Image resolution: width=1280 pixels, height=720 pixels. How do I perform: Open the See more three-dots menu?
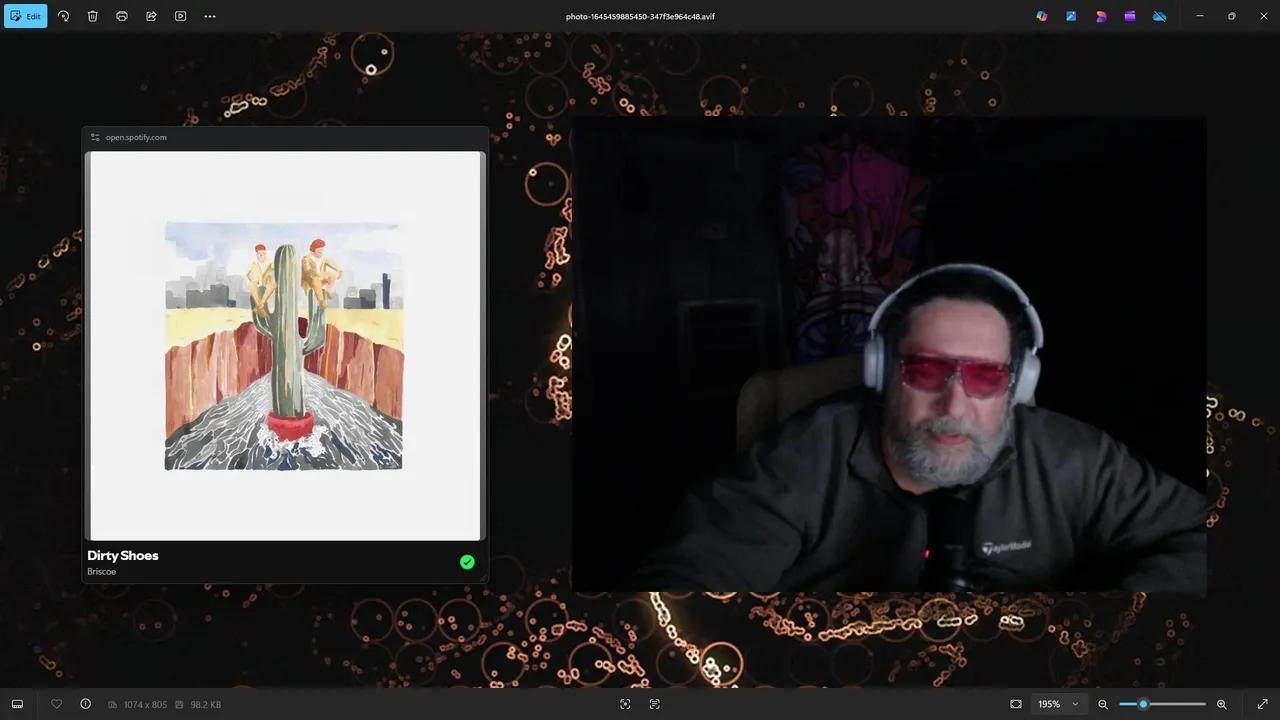click(x=210, y=16)
